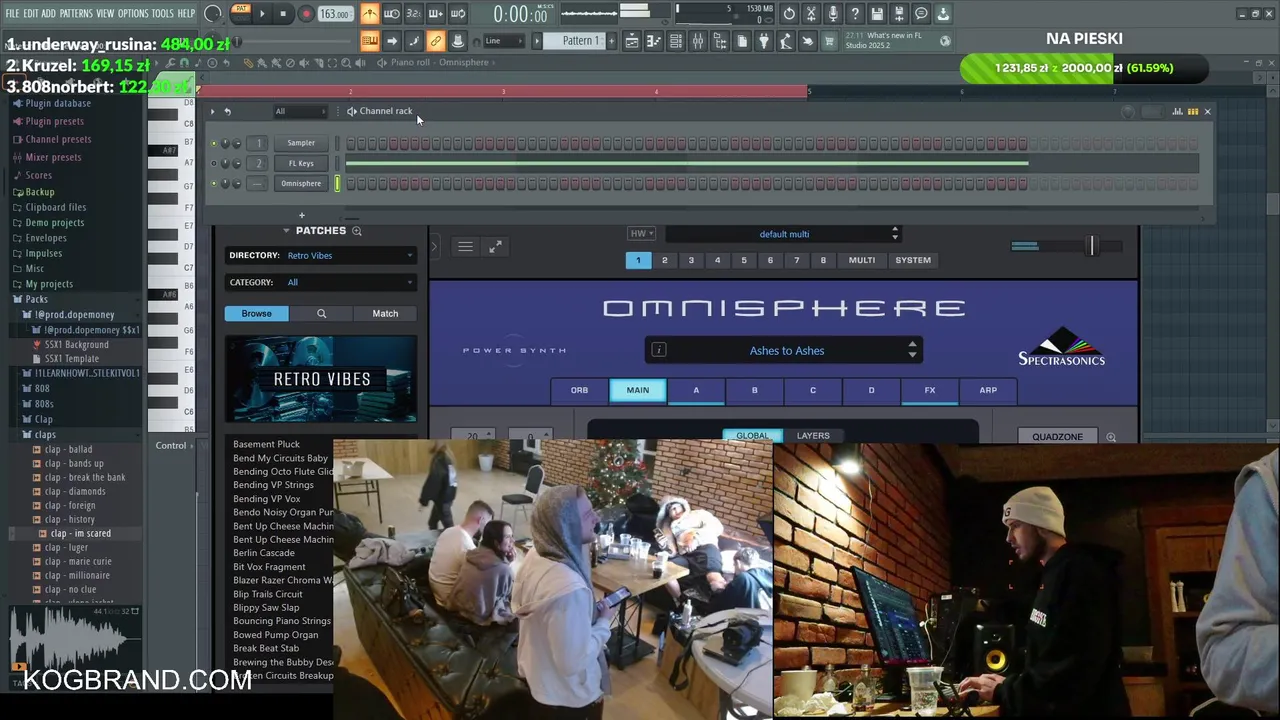Viewport: 1280px width, 720px height.
Task: Select Omnisphere part 2 tab
Action: [664, 260]
